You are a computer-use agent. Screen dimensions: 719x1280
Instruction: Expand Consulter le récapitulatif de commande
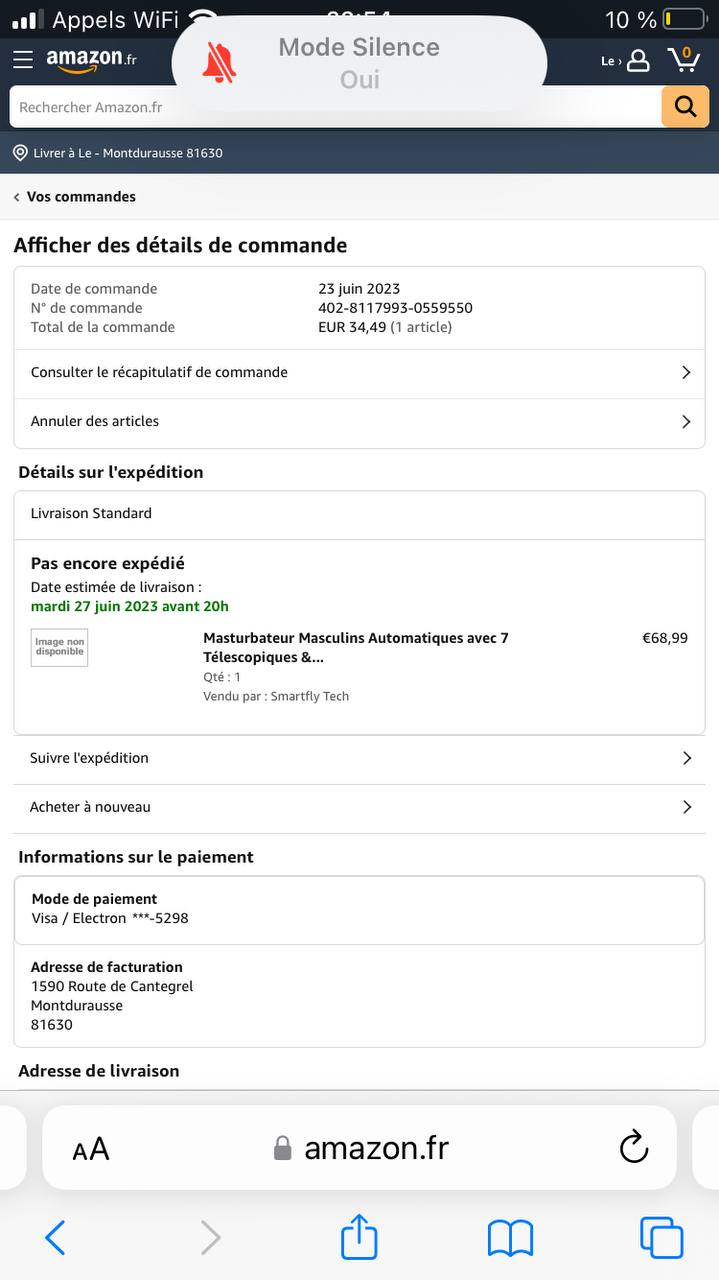click(x=359, y=373)
